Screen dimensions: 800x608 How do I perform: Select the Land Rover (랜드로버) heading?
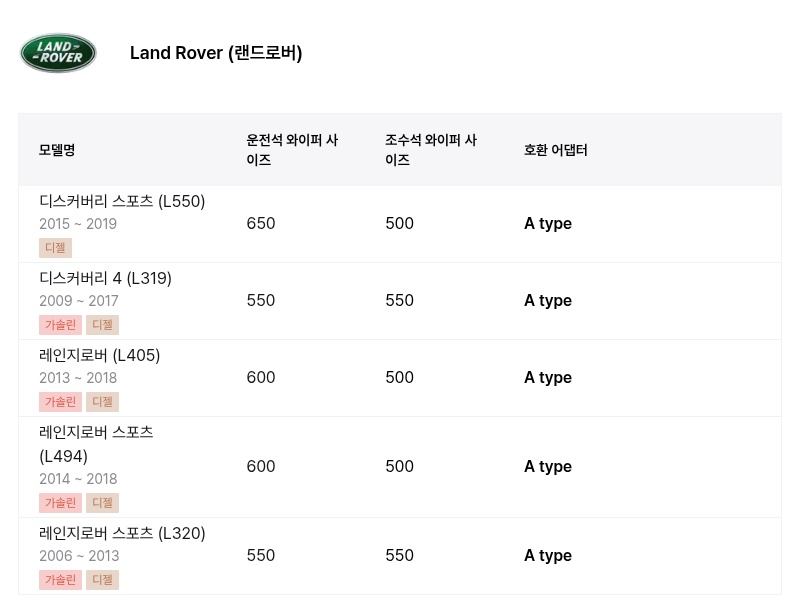tap(216, 53)
